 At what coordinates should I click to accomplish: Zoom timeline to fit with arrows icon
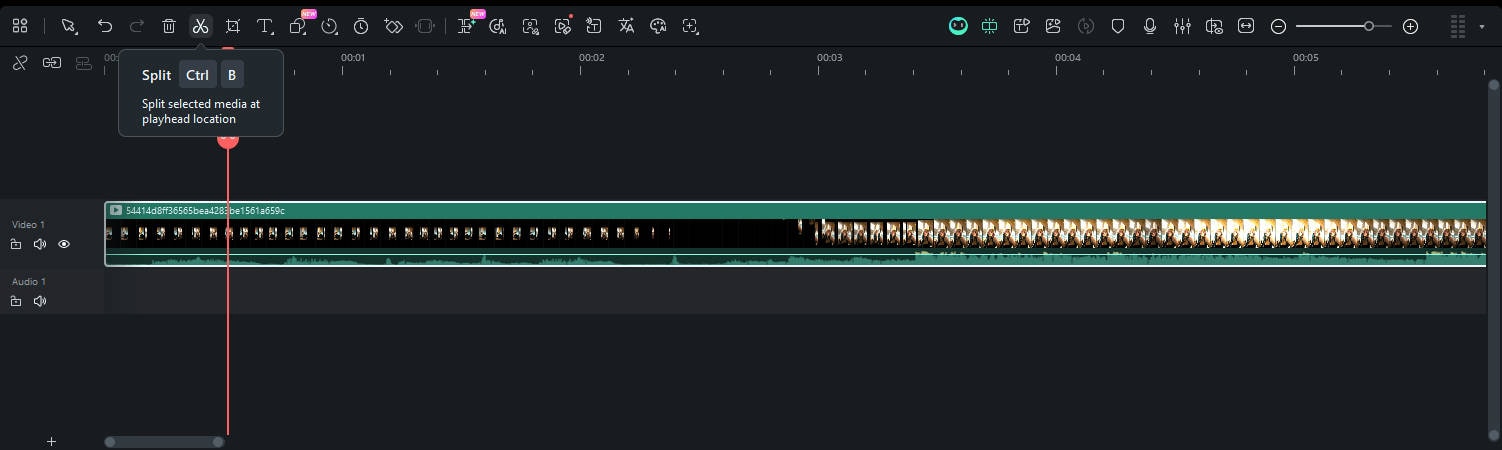pyautogui.click(x=1246, y=27)
